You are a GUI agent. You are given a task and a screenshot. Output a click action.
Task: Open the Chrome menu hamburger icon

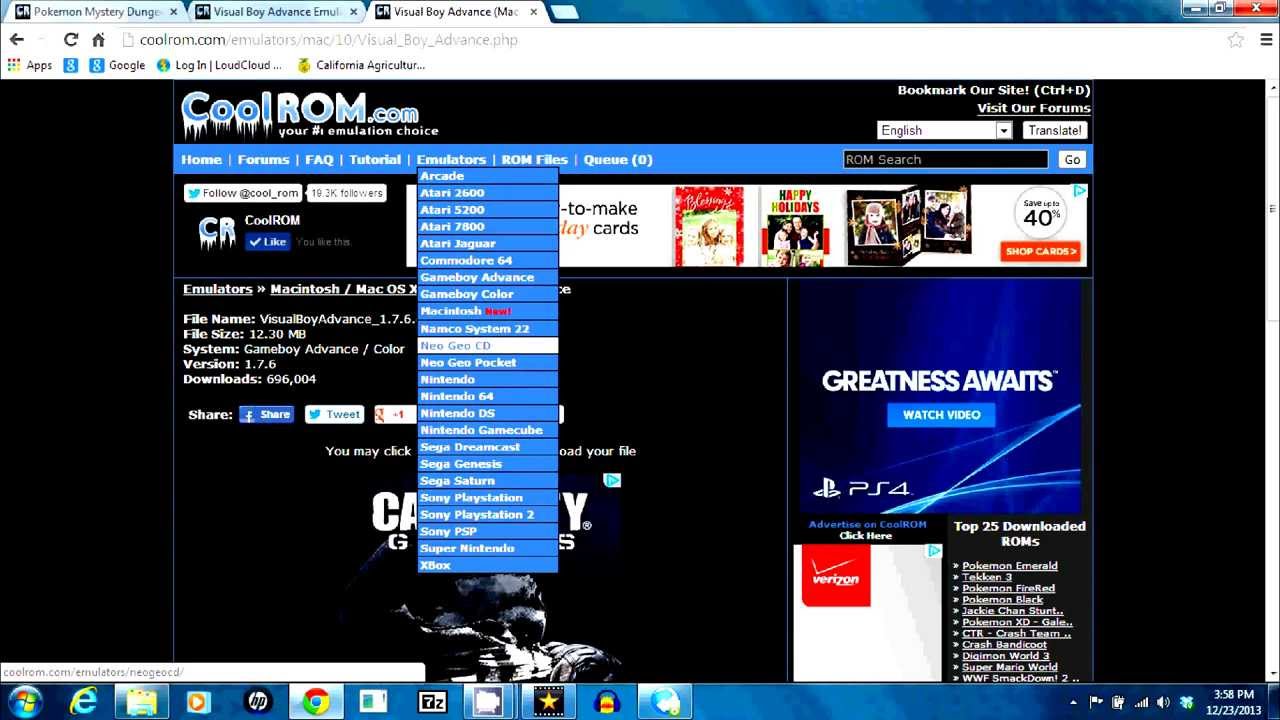pyautogui.click(x=1266, y=40)
